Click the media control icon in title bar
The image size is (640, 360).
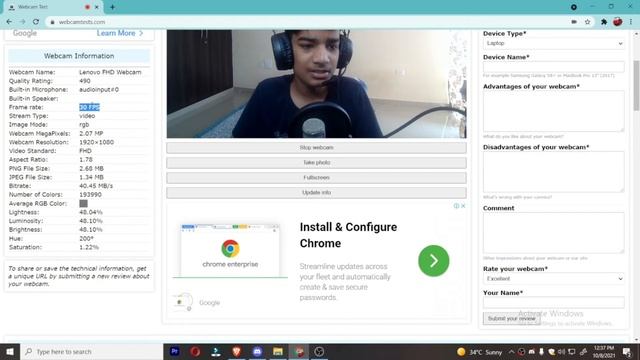[573, 7]
